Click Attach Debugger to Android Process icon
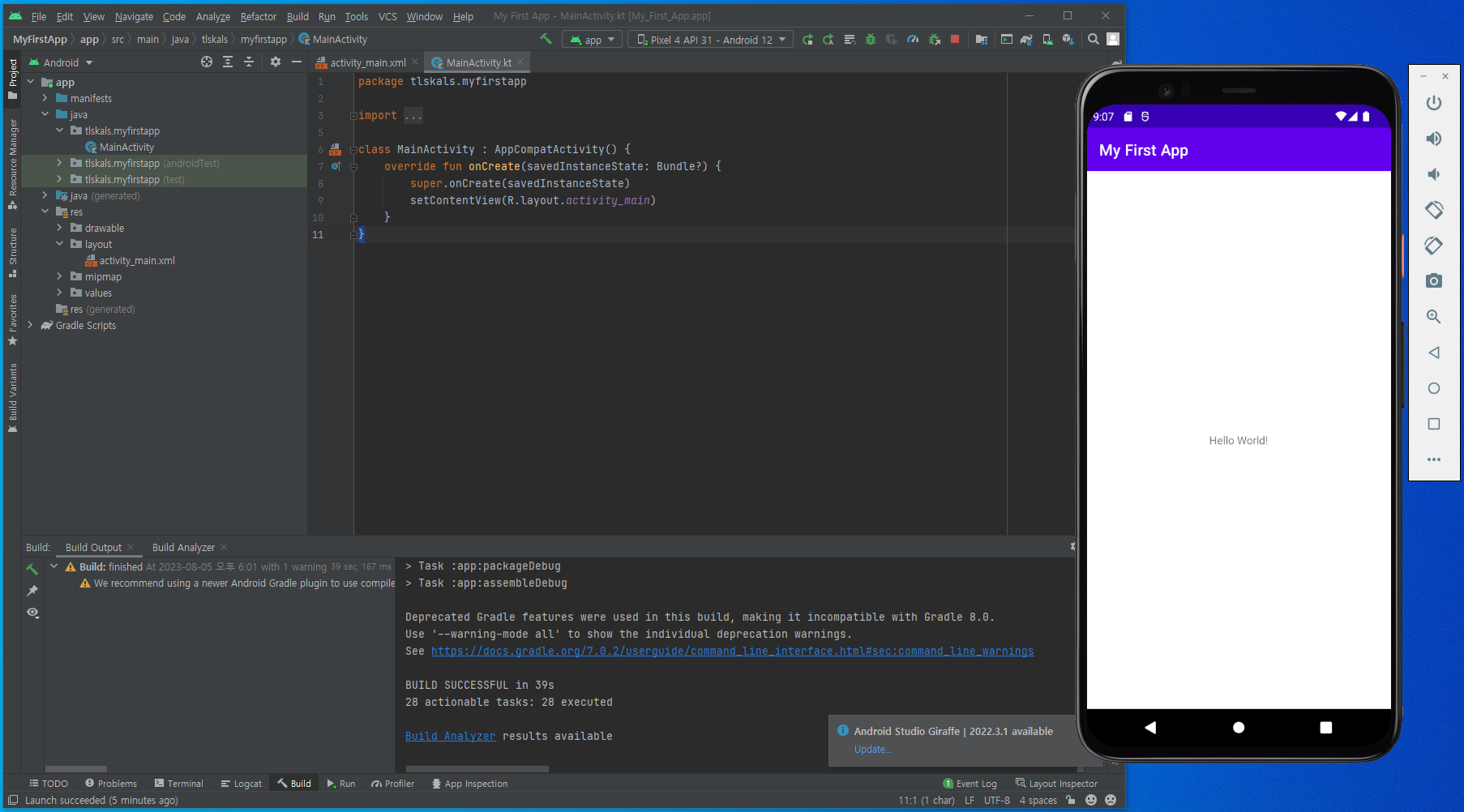This screenshot has width=1464, height=812. pyautogui.click(x=934, y=39)
